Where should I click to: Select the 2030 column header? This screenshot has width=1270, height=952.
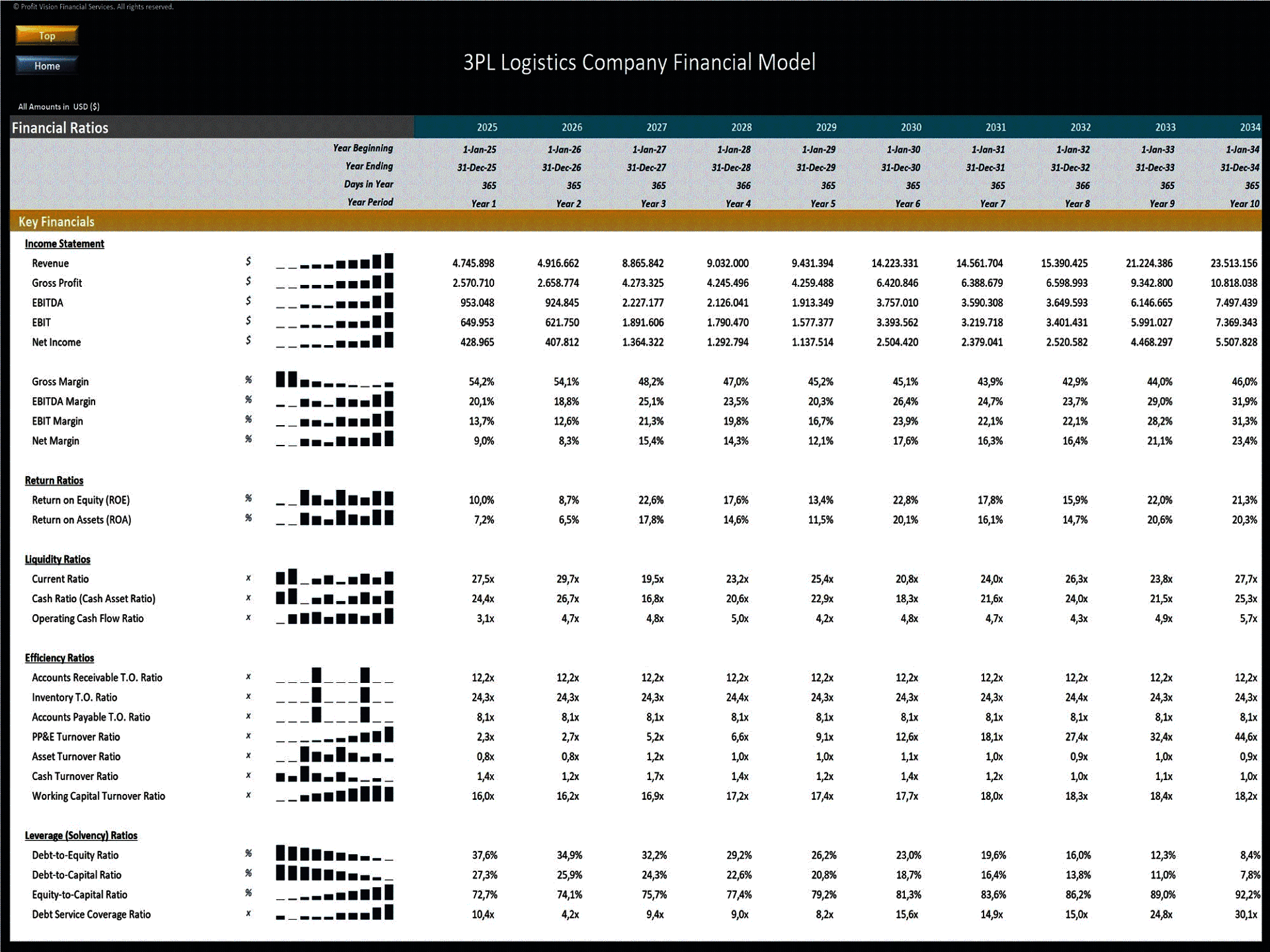[x=911, y=128]
